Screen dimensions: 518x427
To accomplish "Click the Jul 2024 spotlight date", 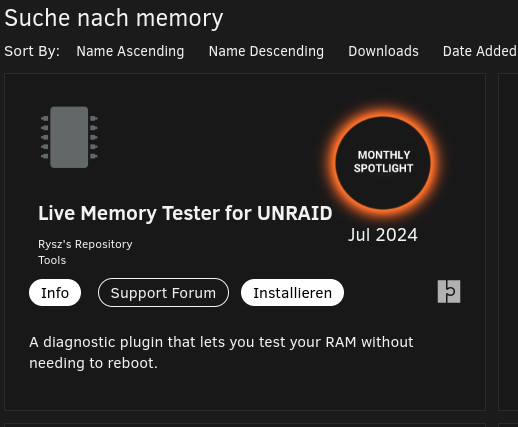I will pyautogui.click(x=383, y=235).
